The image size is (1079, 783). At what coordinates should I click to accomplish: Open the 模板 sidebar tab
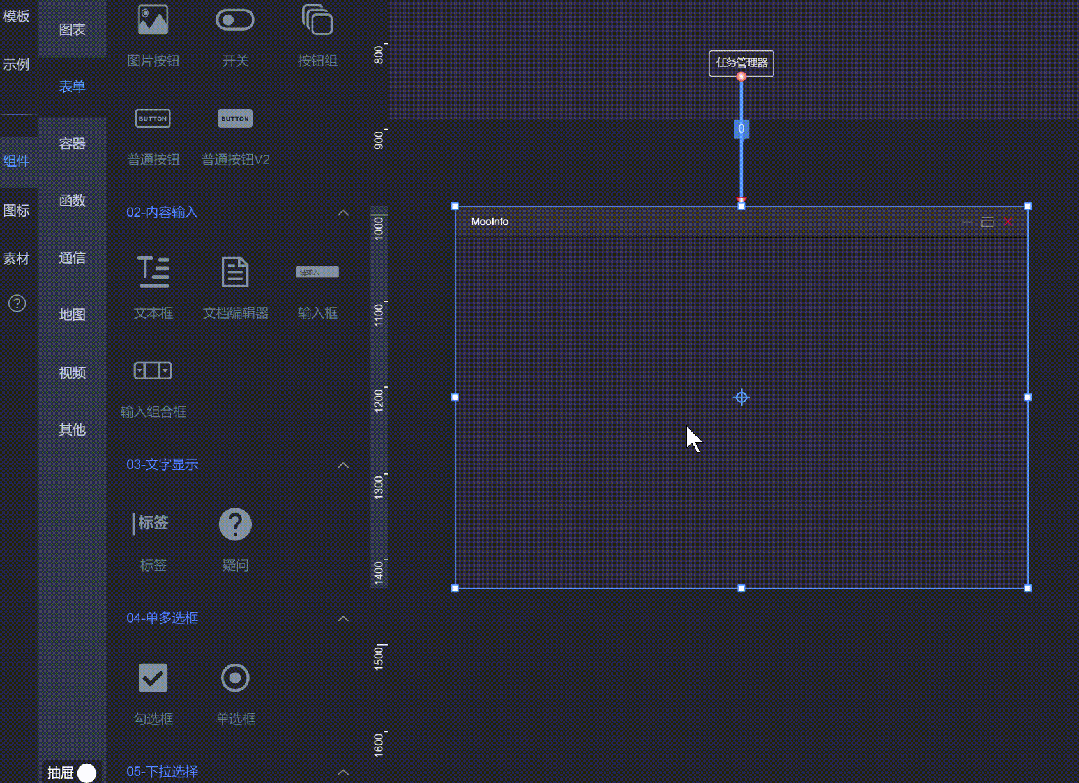coord(17,16)
